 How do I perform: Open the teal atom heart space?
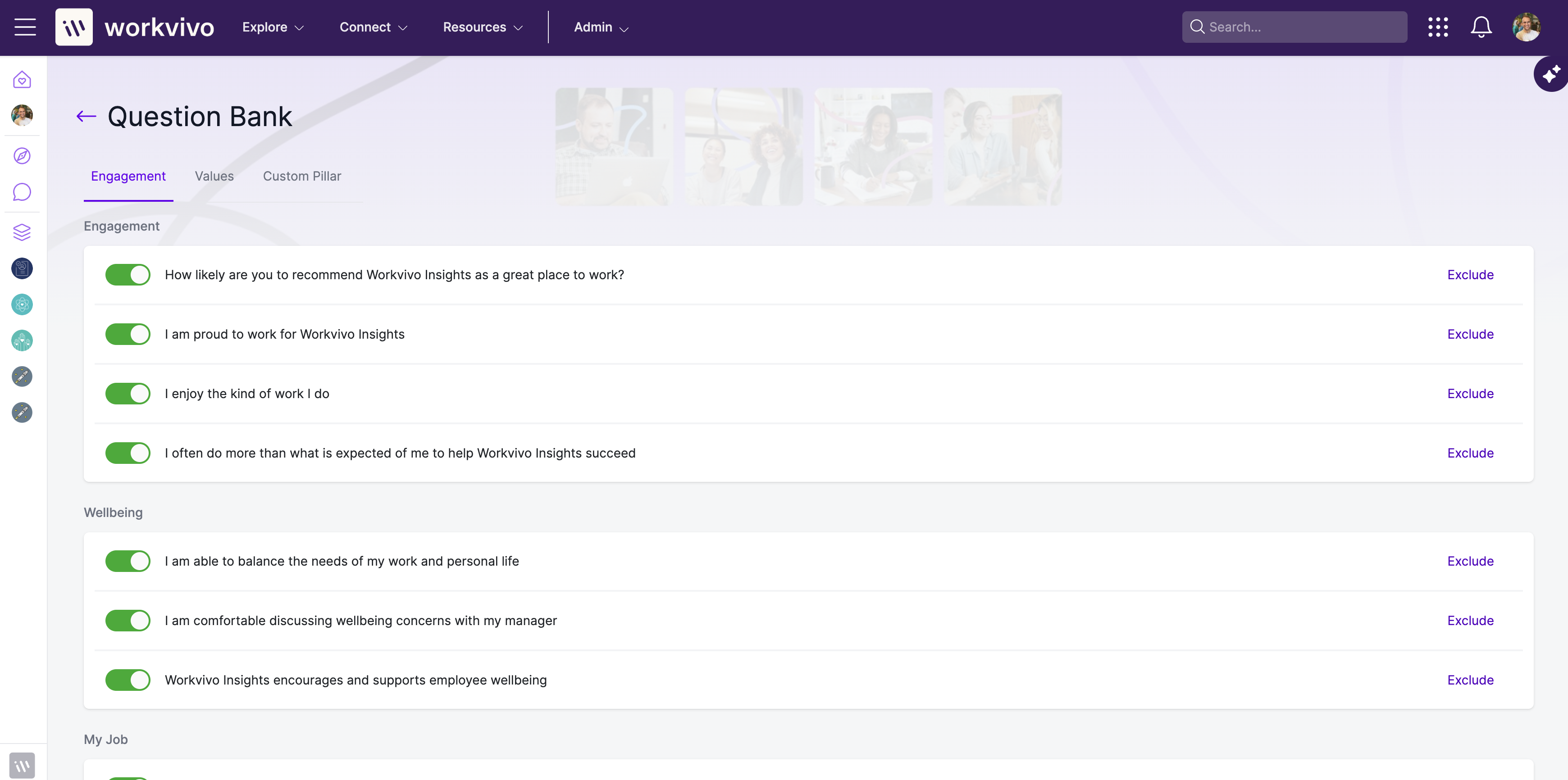(x=22, y=304)
